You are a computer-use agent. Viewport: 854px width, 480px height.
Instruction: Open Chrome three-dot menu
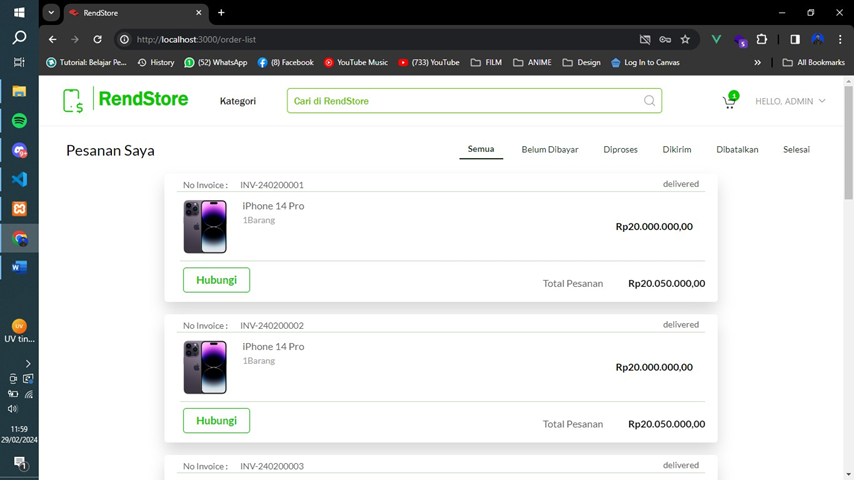840,39
